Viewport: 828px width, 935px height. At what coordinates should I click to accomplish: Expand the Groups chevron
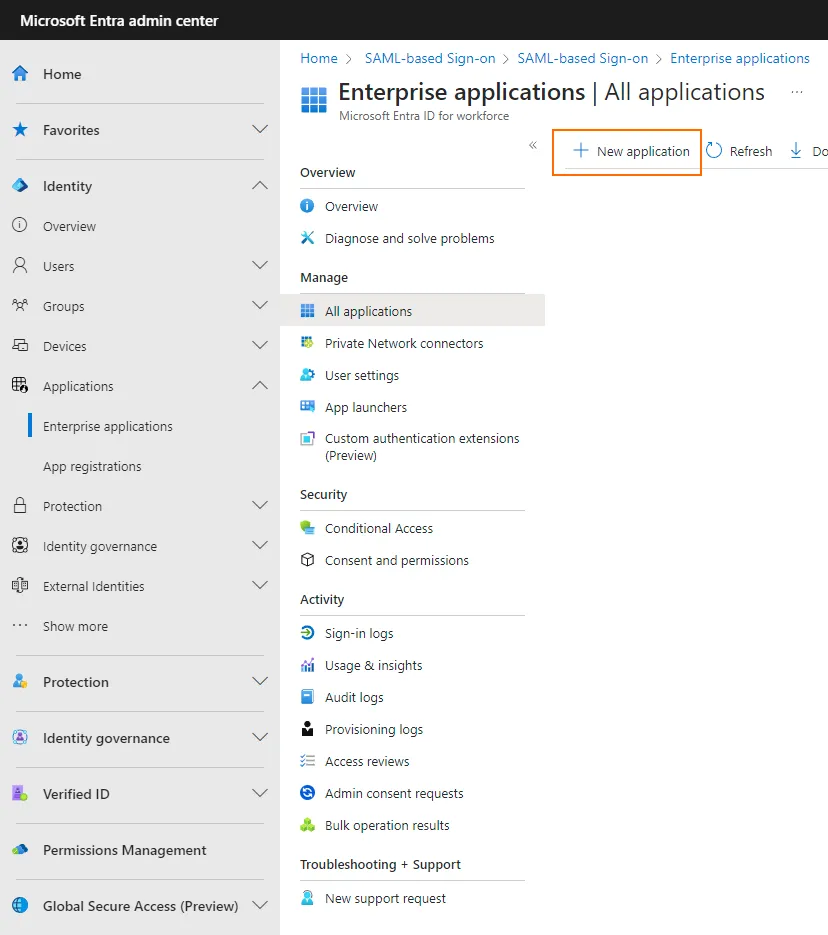260,305
